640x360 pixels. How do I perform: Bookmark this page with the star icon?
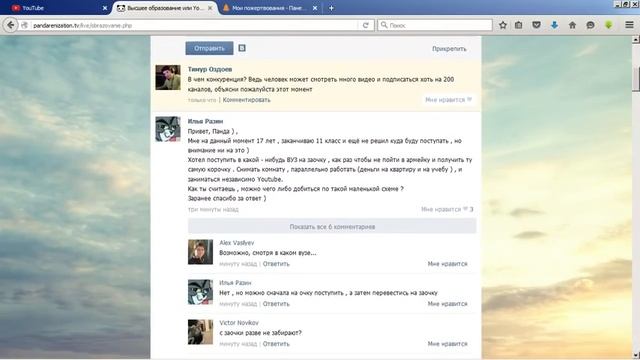pos(503,25)
